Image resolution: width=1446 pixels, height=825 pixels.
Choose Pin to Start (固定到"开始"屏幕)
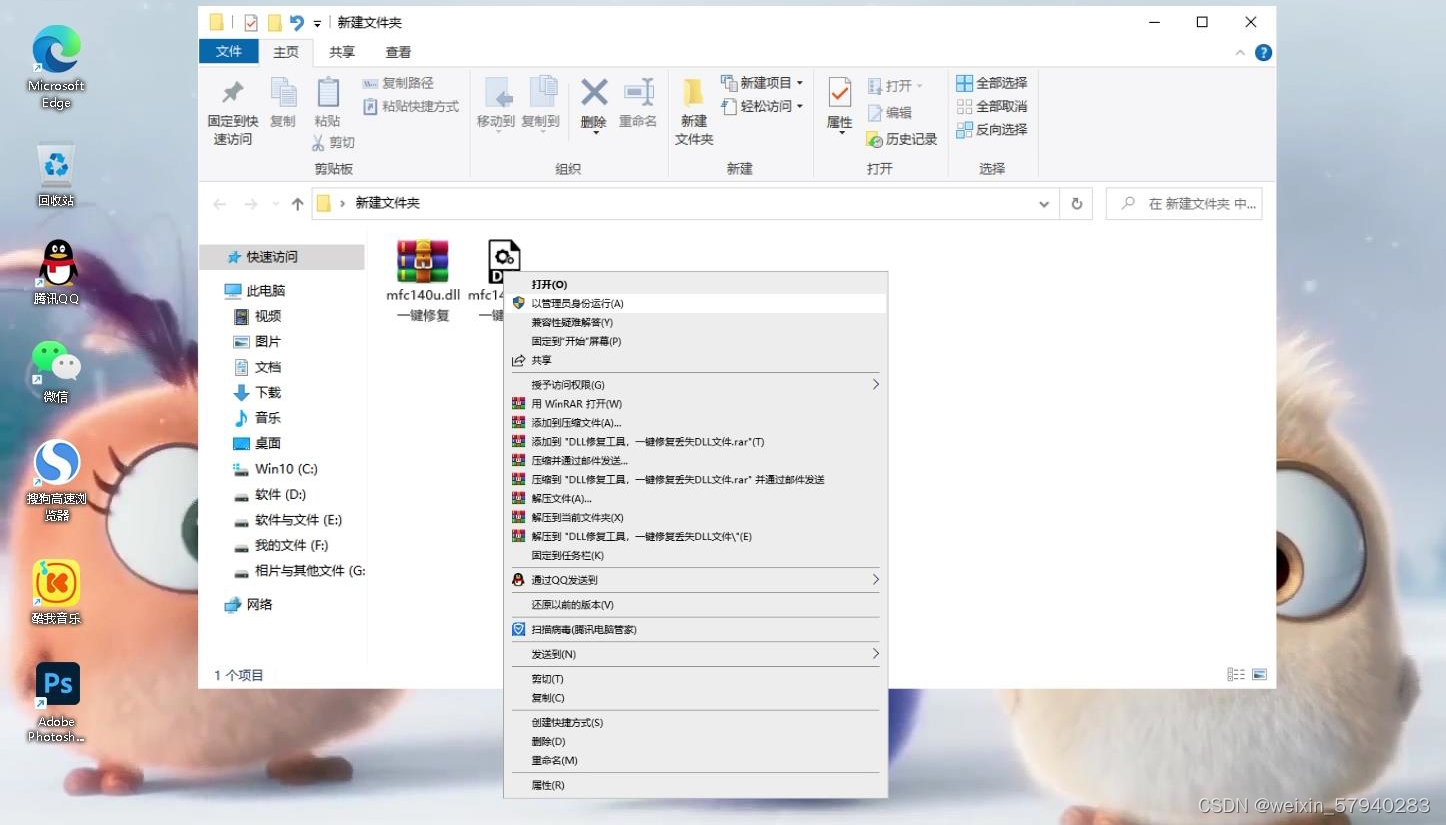[695, 342]
